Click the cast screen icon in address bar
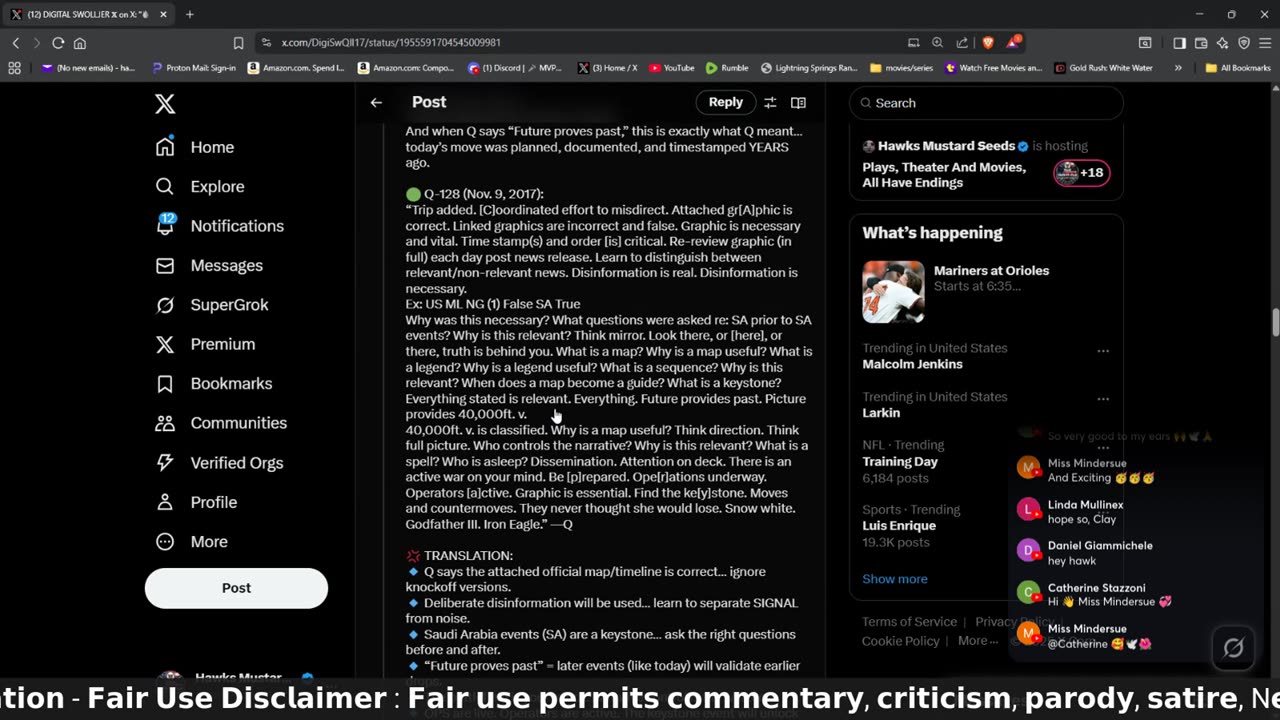1280x720 pixels. (x=913, y=43)
